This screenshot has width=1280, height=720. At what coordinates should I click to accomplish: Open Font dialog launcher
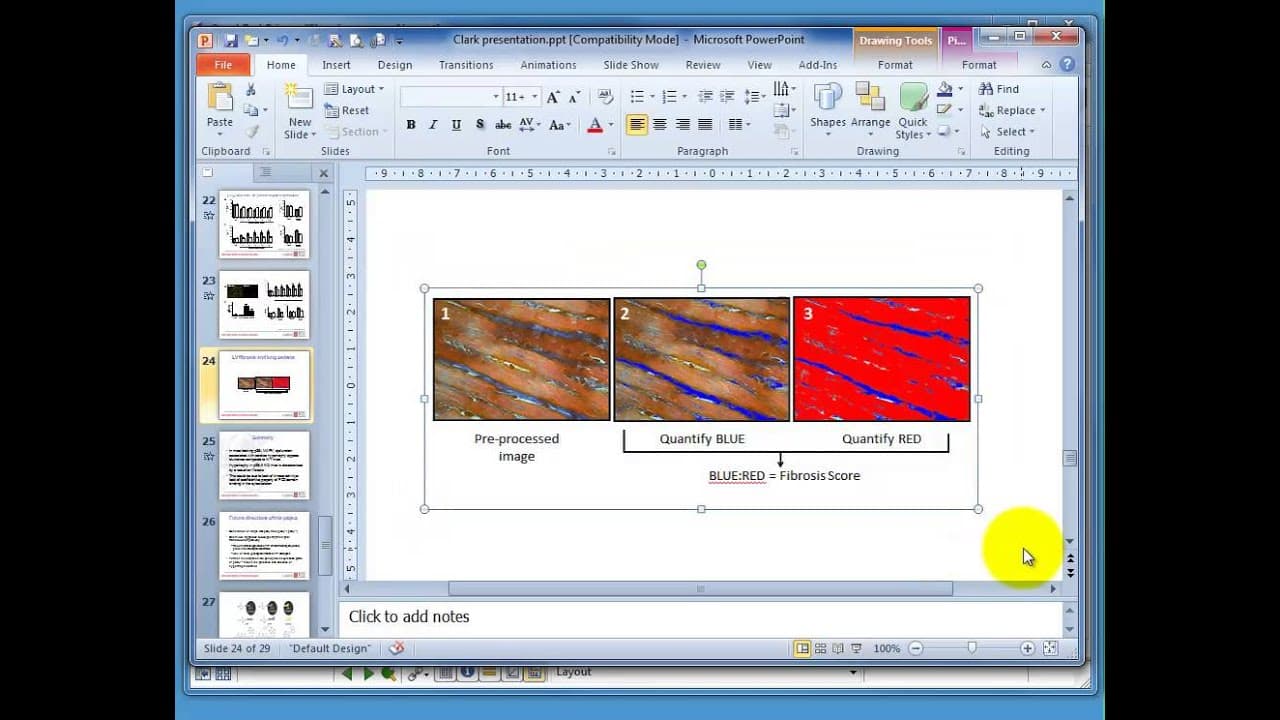click(611, 152)
